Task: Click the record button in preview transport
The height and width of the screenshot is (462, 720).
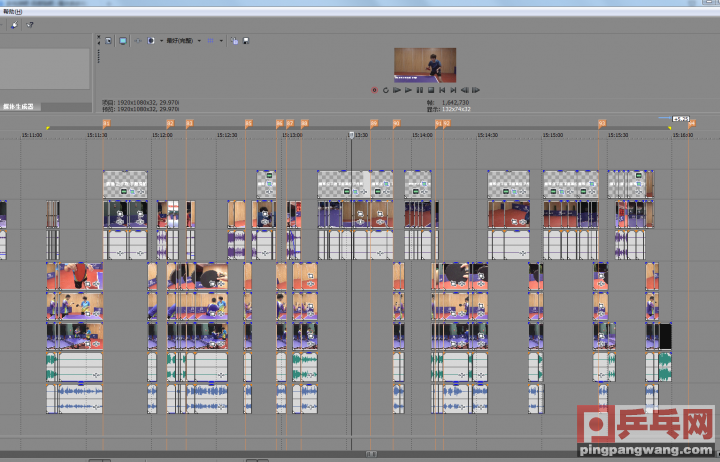Action: click(374, 90)
